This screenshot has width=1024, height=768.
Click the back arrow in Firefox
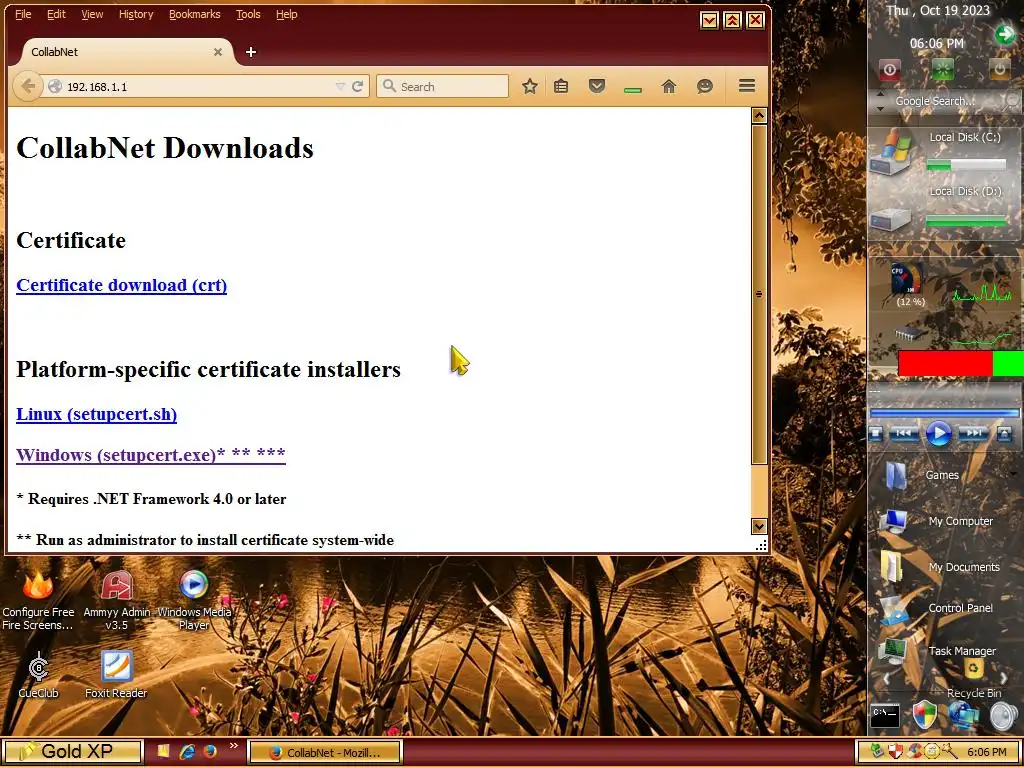(27, 86)
